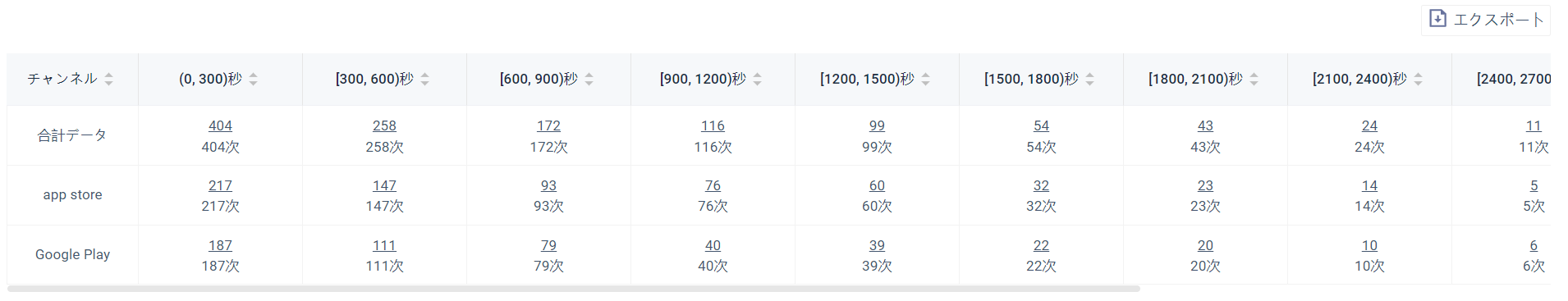
Task: Click the エクスポート download icon
Action: point(1437,18)
